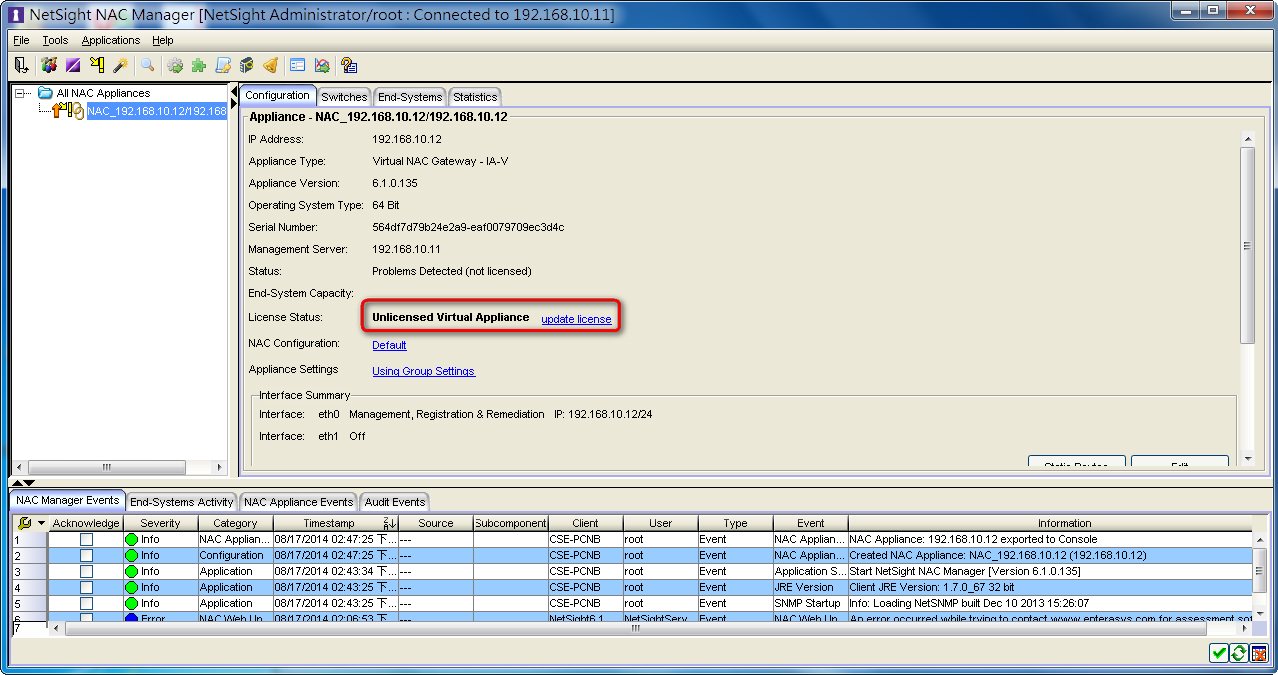Click the green puzzle piece icon
The width and height of the screenshot is (1278, 675).
pyautogui.click(x=199, y=65)
